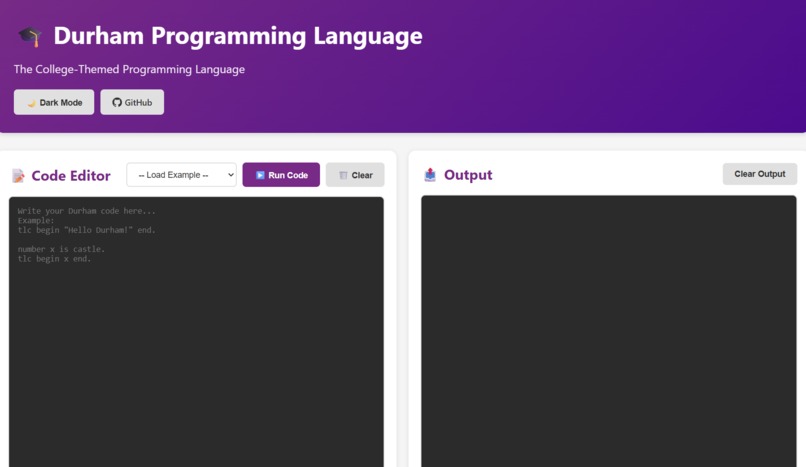Image resolution: width=806 pixels, height=467 pixels.
Task: Focus the Durham code editor text area
Action: (x=196, y=332)
